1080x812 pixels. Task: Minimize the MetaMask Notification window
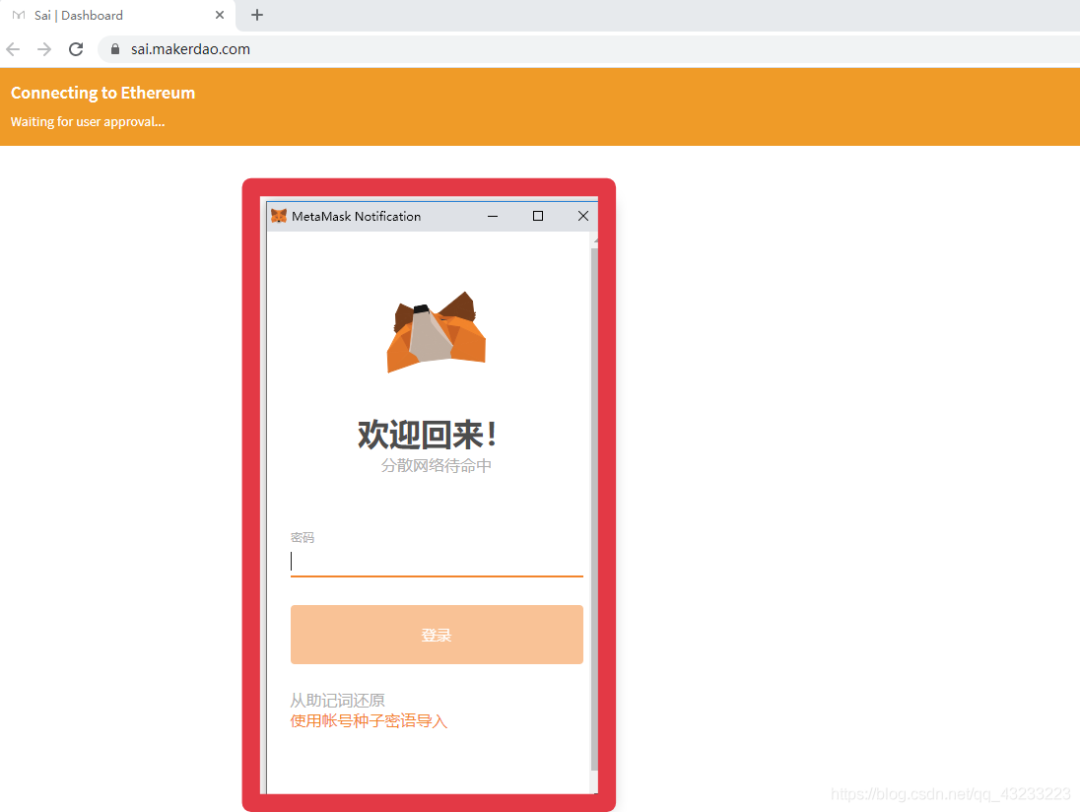tap(492, 216)
